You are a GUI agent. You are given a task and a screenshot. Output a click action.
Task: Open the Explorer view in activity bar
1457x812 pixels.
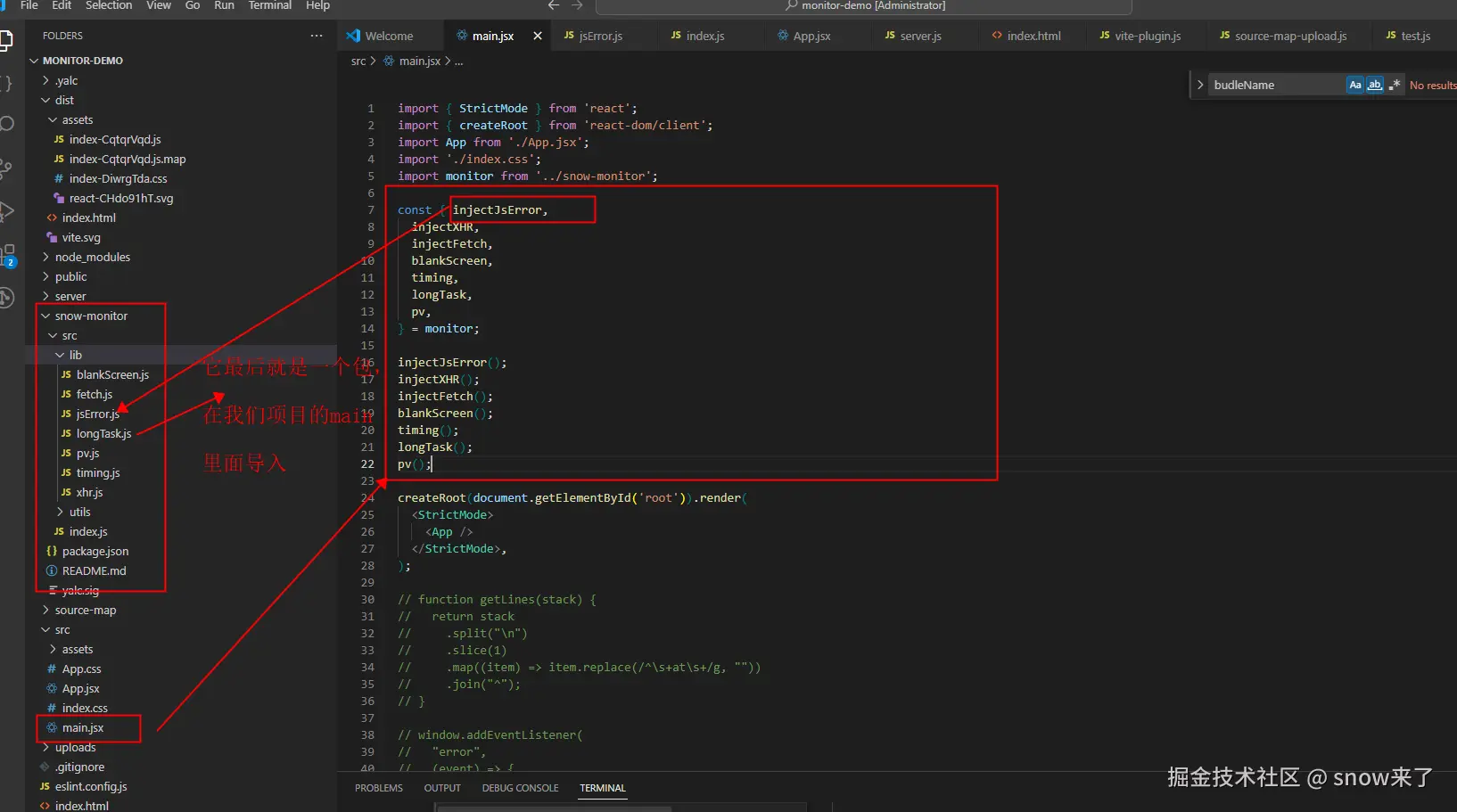point(5,40)
